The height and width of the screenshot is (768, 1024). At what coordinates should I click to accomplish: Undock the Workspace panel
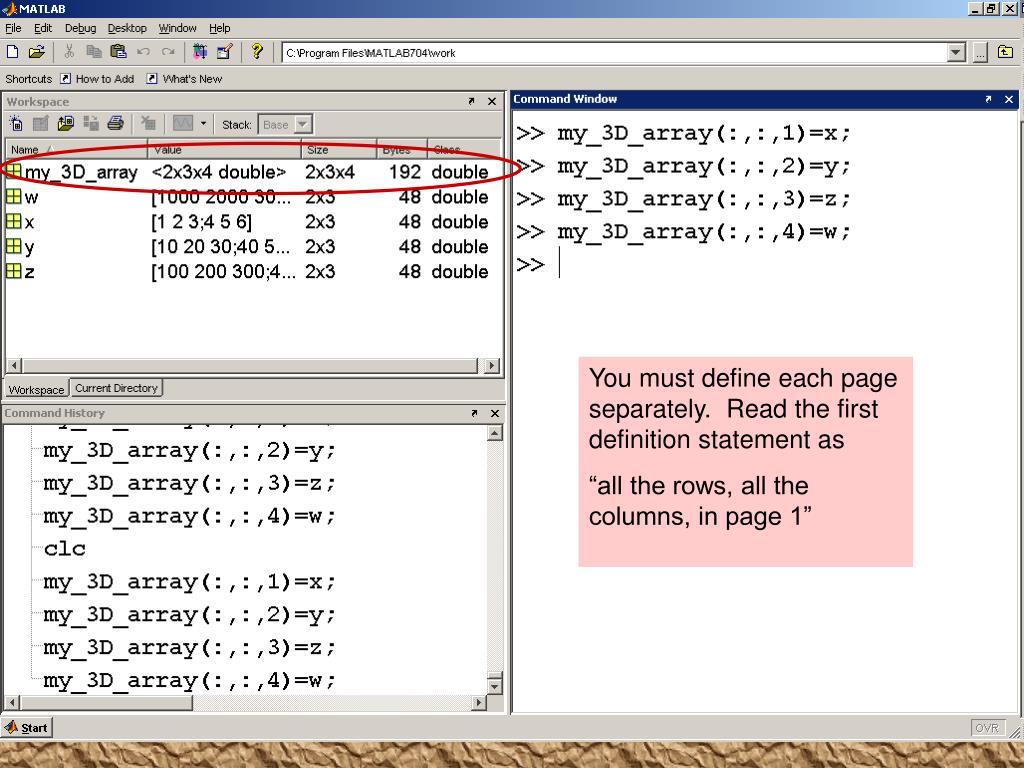[x=472, y=101]
